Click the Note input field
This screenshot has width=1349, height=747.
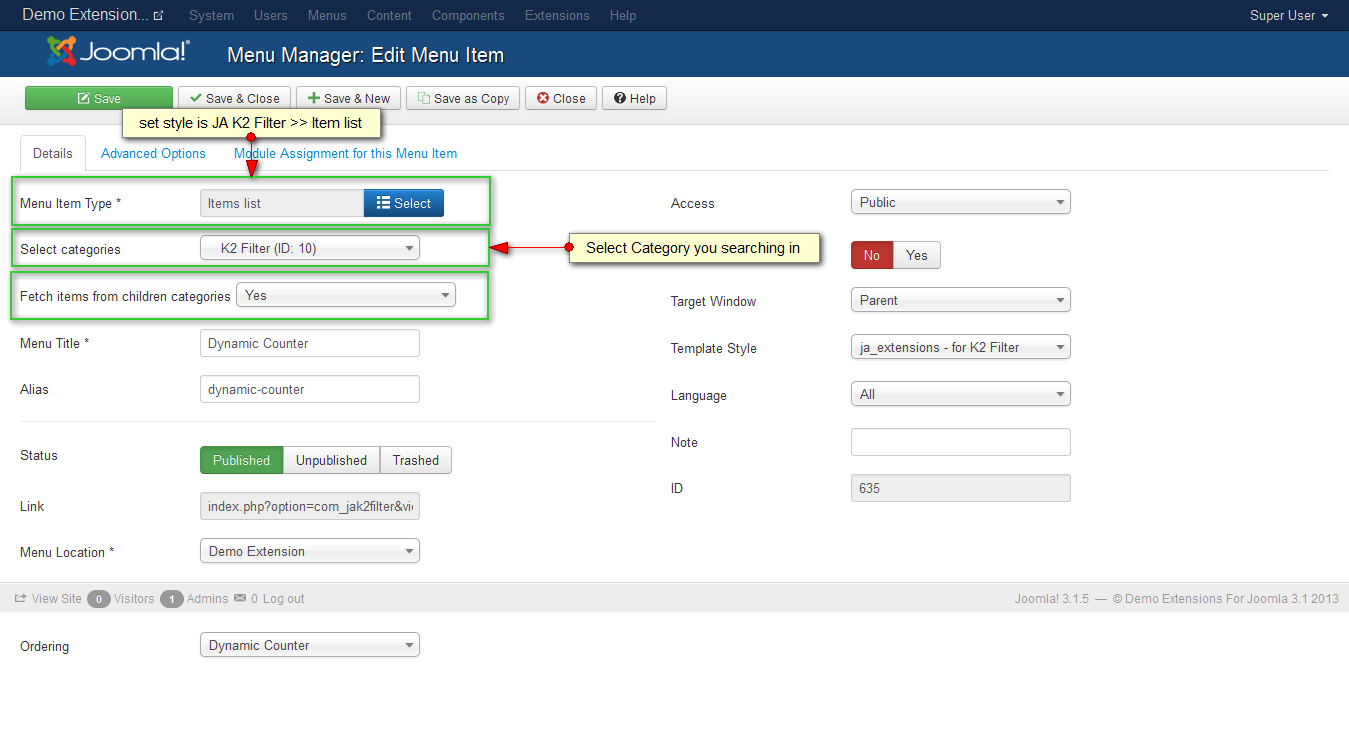point(961,442)
